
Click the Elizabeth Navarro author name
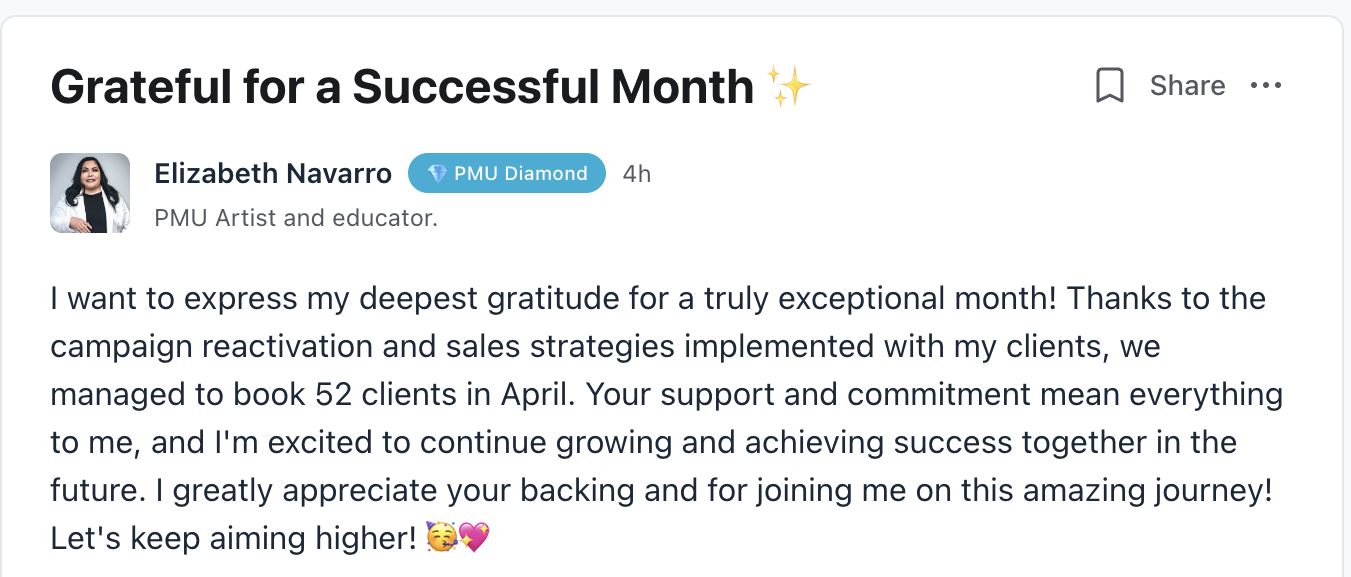point(273,174)
